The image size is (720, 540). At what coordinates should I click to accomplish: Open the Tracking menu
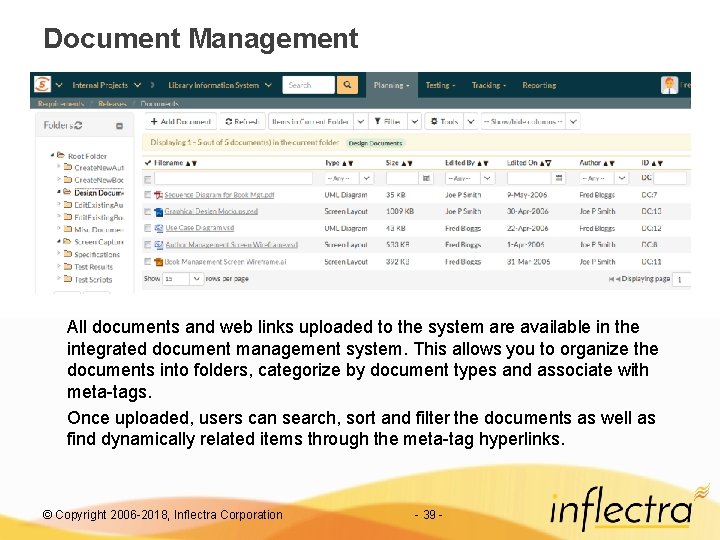[x=489, y=85]
